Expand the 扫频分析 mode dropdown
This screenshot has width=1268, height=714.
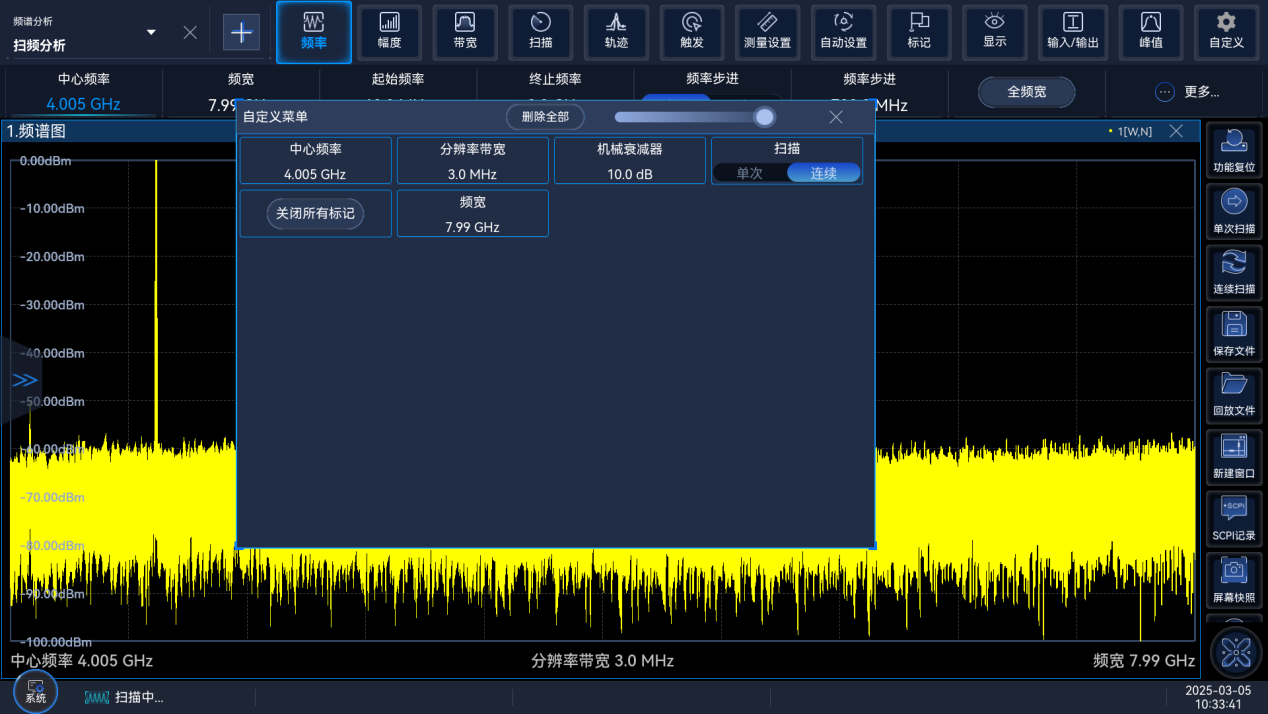[x=151, y=32]
